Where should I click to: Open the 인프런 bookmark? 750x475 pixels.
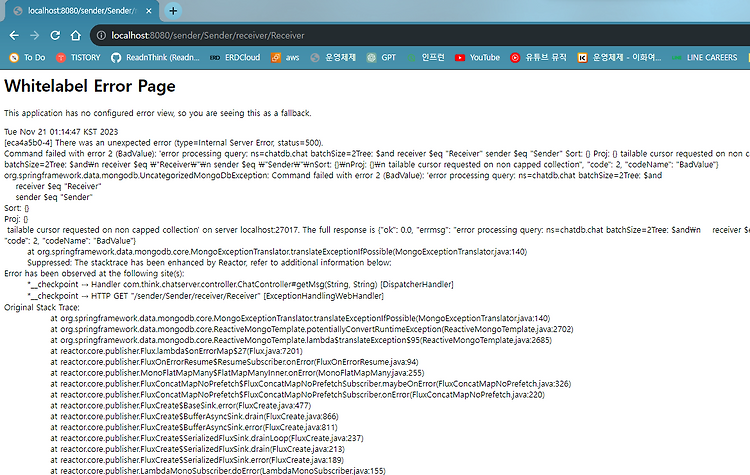coord(426,57)
